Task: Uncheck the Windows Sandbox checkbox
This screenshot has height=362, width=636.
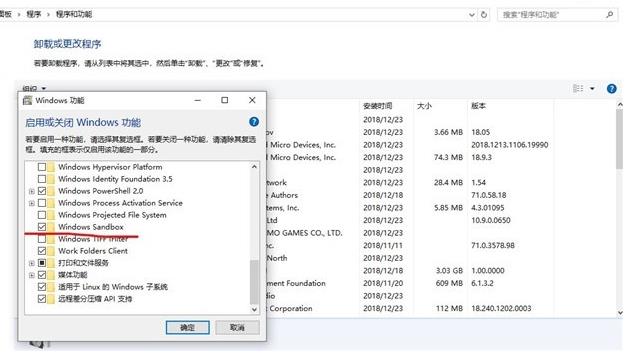Action: point(42,227)
